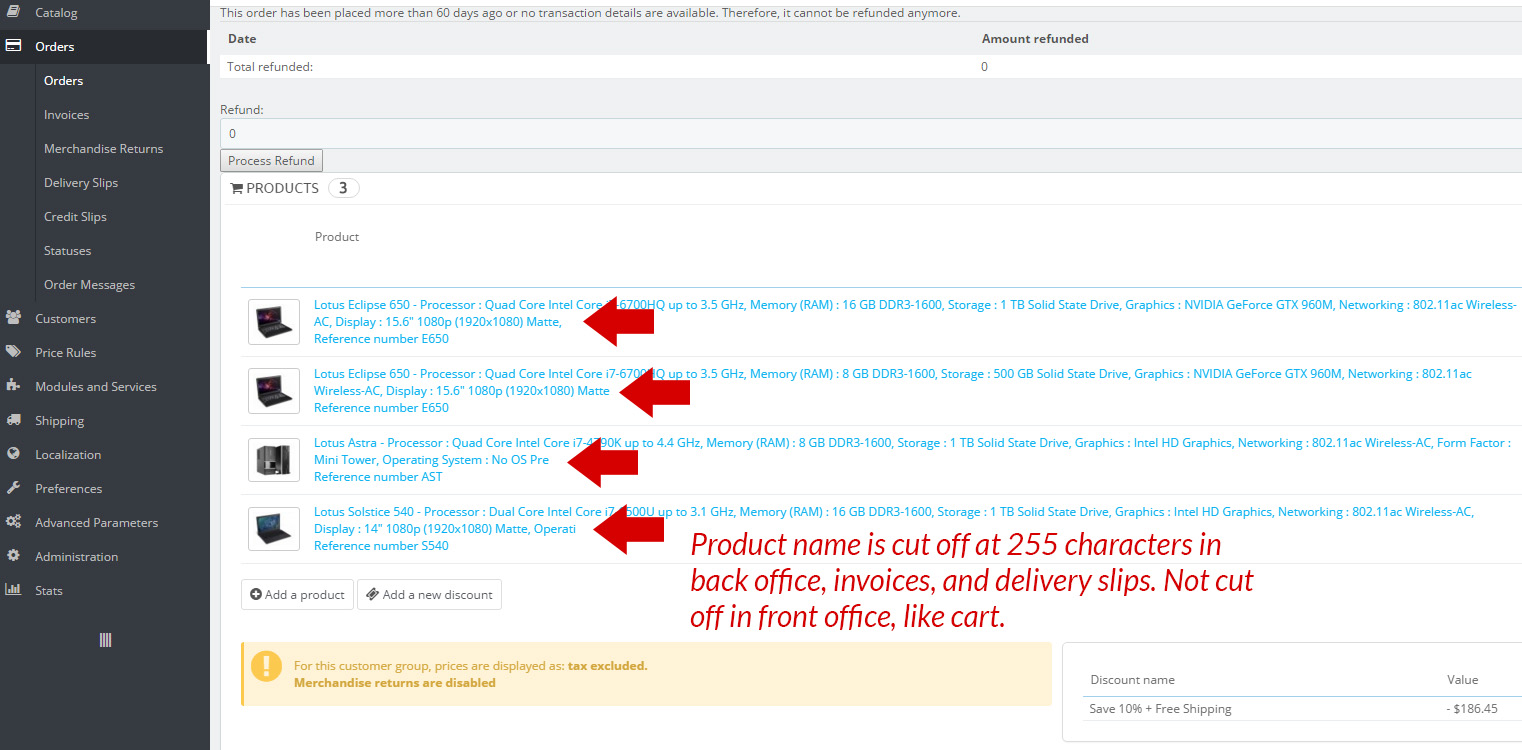Click 'Reference number E650' under the 16 GB Eclipse
This screenshot has height=750, width=1522.
click(x=381, y=339)
